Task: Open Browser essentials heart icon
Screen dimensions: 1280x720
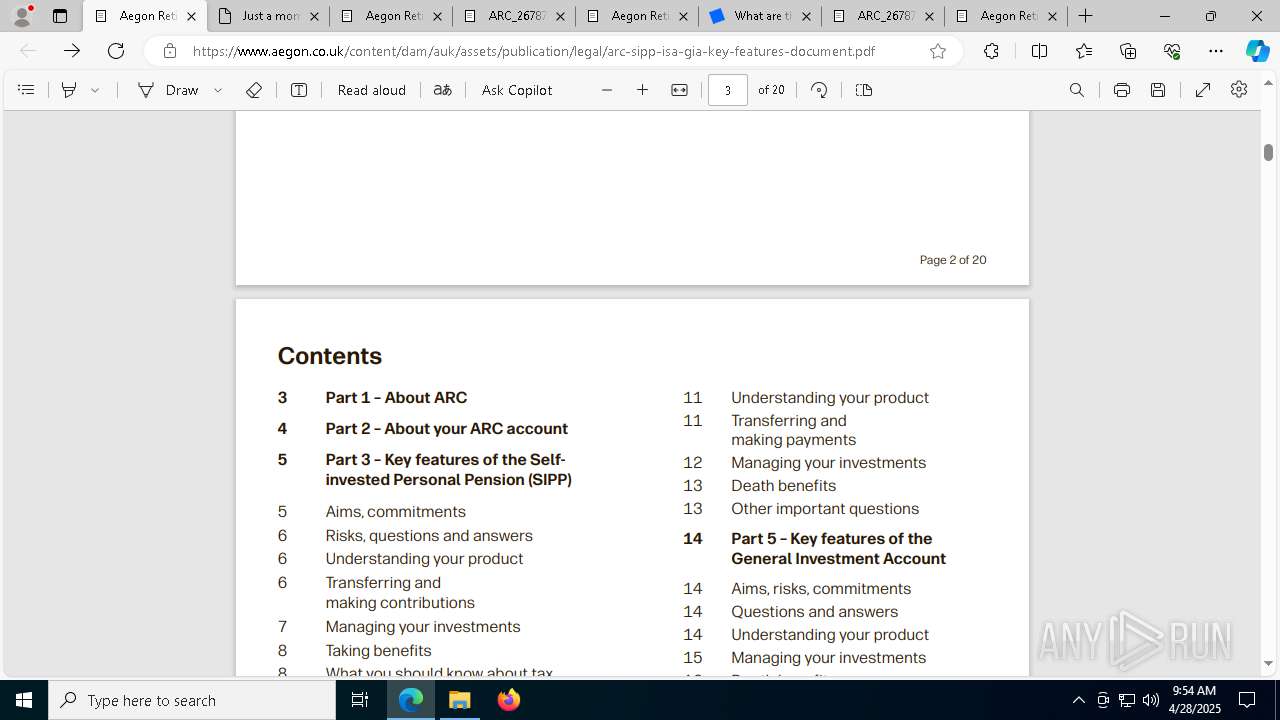Action: tap(1172, 51)
